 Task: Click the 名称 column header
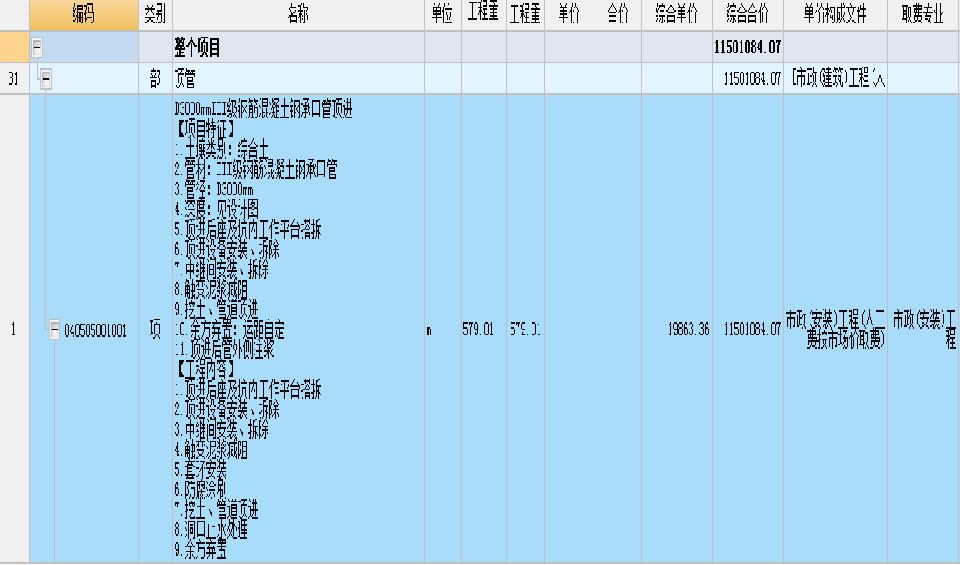(x=298, y=15)
